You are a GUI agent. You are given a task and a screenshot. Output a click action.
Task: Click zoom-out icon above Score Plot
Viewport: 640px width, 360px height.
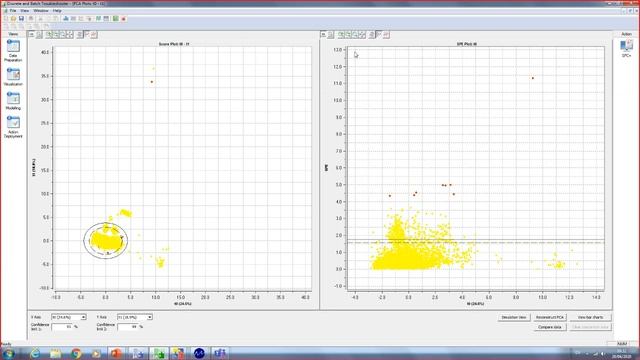pyautogui.click(x=56, y=35)
